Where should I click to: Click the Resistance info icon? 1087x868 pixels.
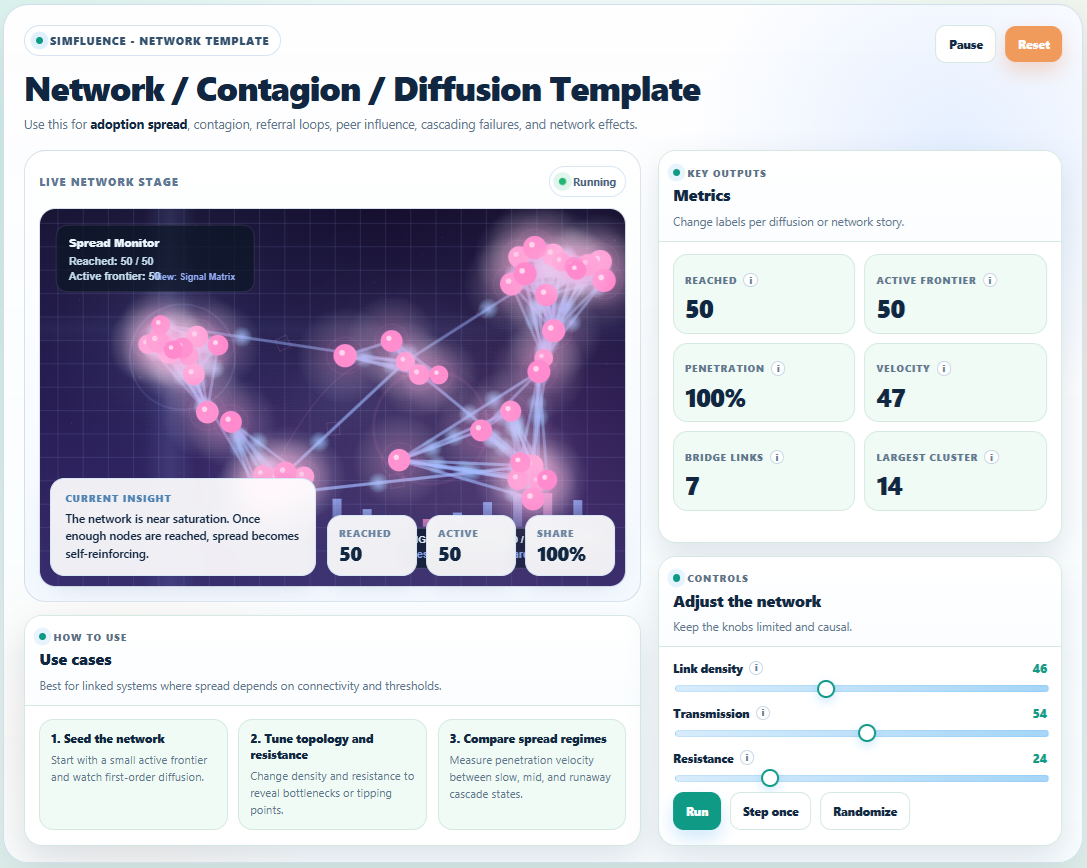[747, 759]
